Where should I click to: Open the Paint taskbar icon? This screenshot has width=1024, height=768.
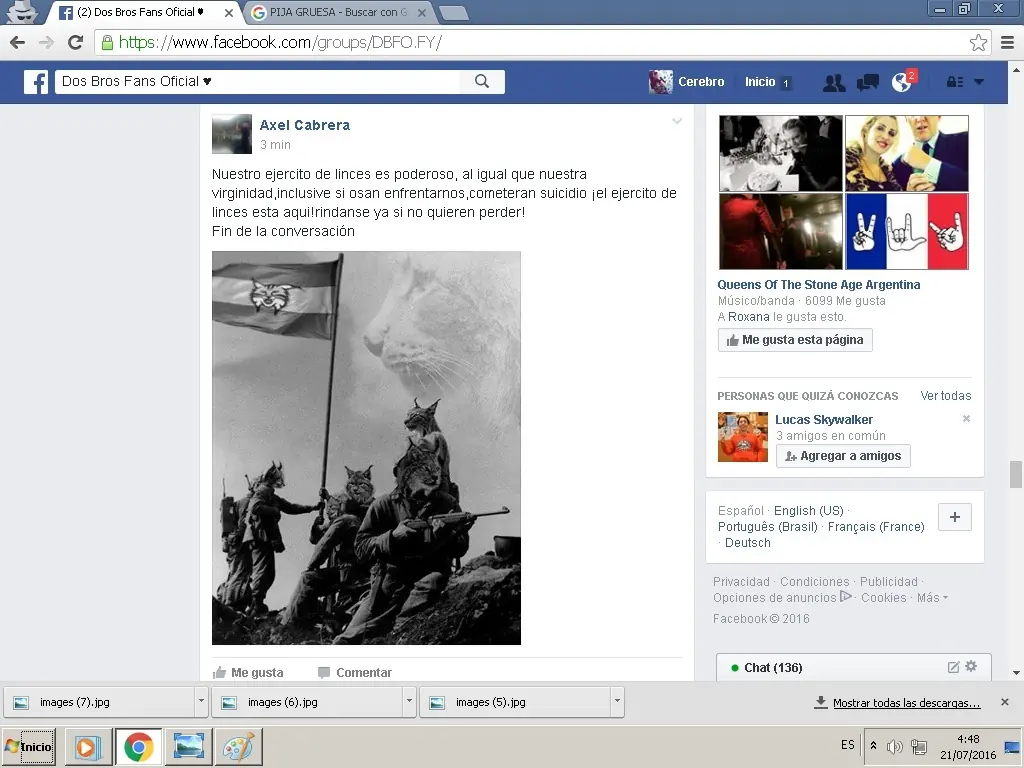click(238, 746)
